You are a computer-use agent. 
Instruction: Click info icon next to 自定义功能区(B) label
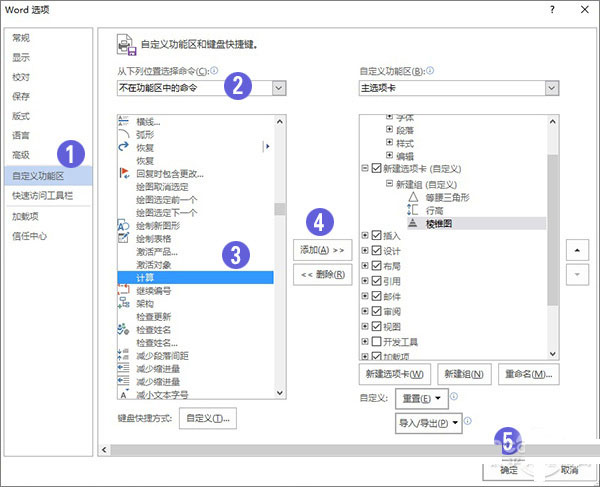(430, 70)
